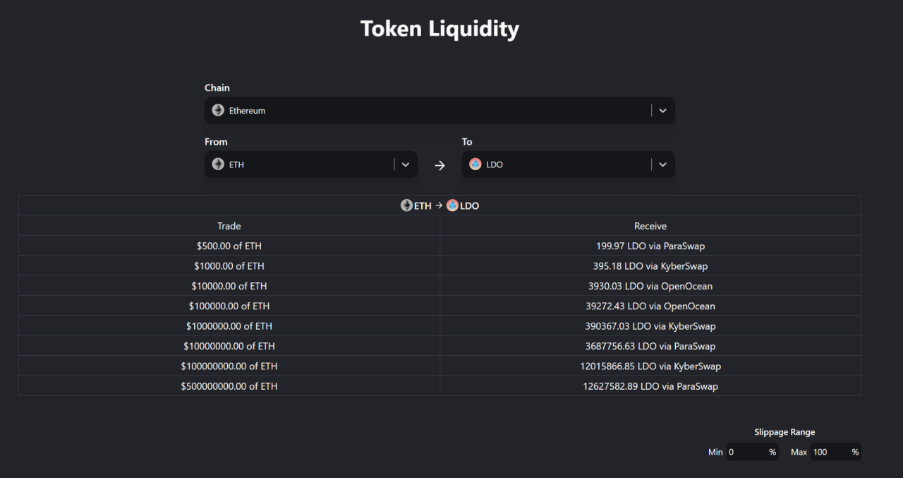The height and width of the screenshot is (478, 903).
Task: Click the LDO token icon in To field
Action: point(475,164)
